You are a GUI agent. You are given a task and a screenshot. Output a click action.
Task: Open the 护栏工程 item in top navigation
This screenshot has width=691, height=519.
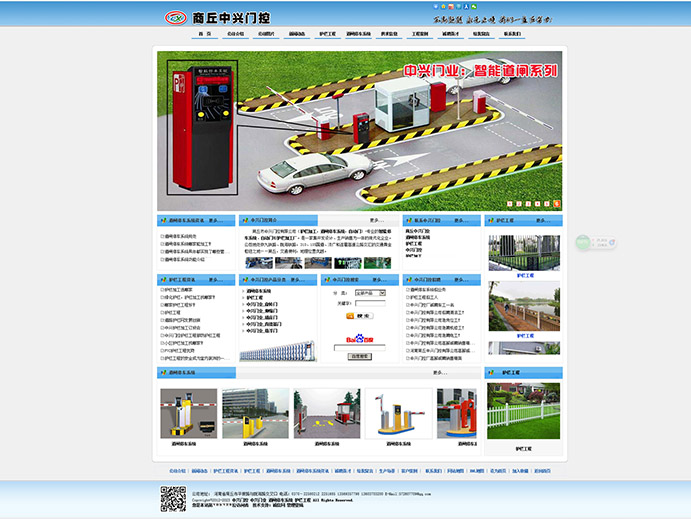[327, 34]
